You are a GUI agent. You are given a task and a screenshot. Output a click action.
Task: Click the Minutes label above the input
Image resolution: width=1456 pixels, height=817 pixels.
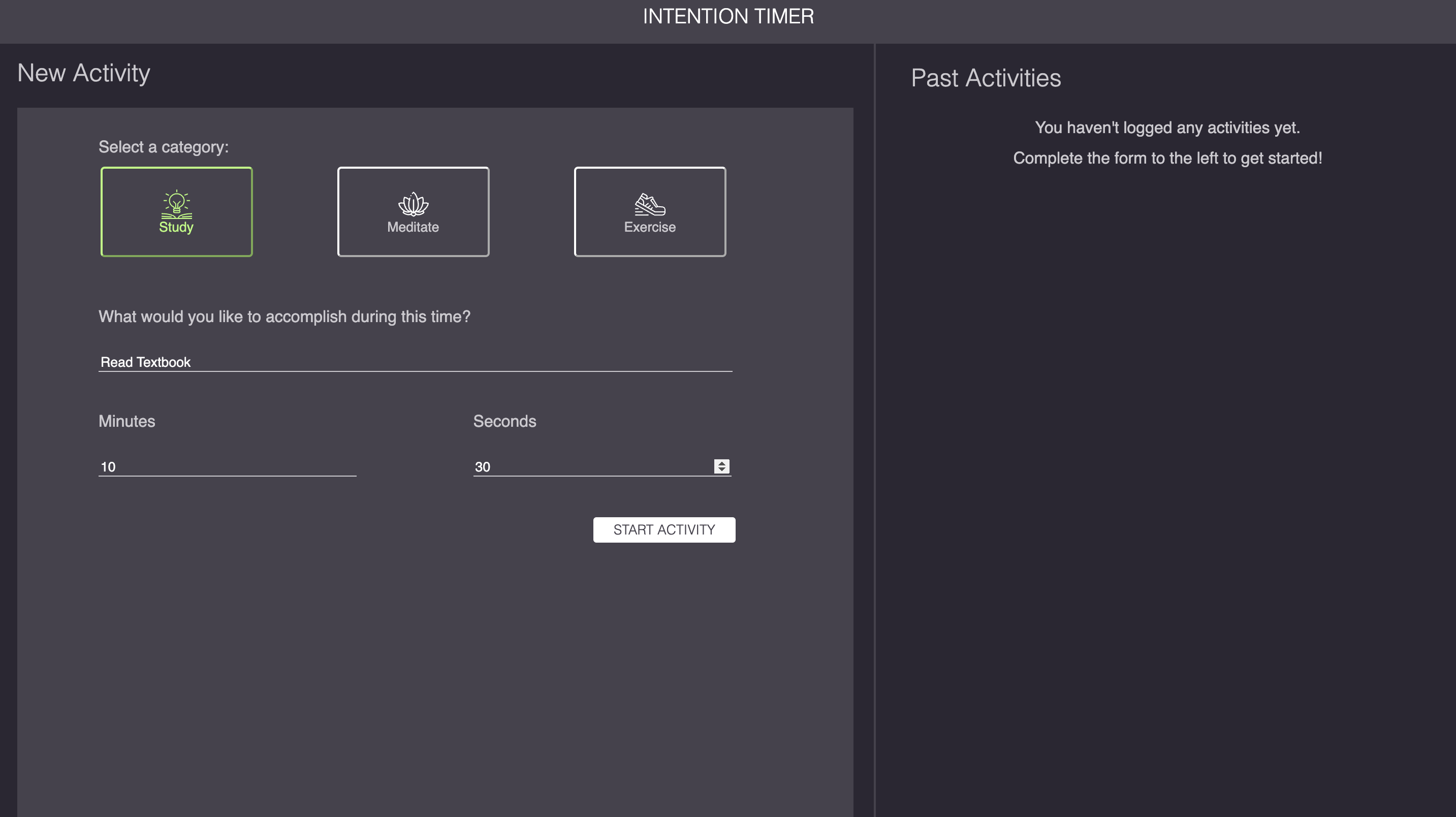pyautogui.click(x=126, y=421)
